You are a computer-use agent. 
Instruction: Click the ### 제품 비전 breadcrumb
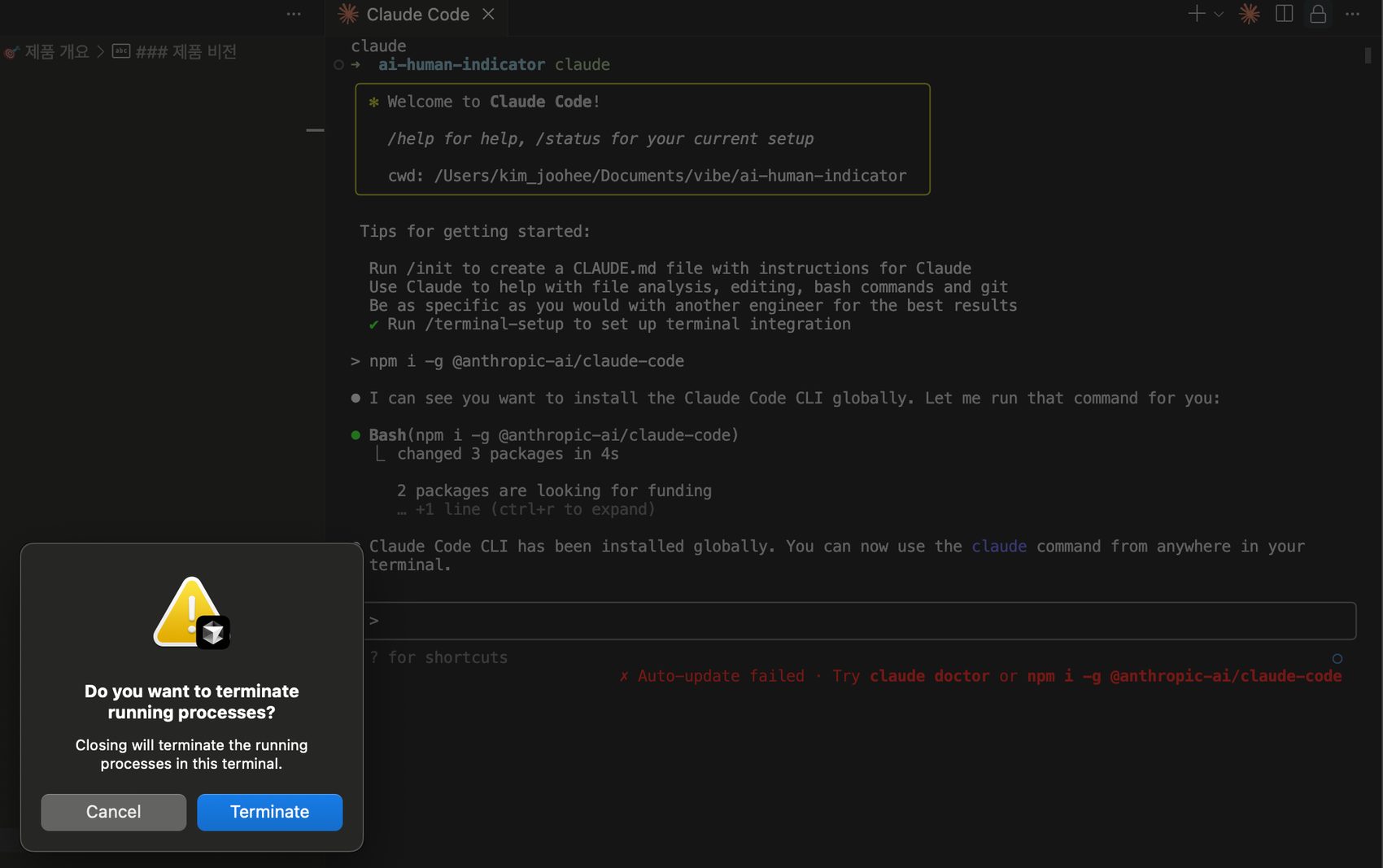tap(185, 52)
